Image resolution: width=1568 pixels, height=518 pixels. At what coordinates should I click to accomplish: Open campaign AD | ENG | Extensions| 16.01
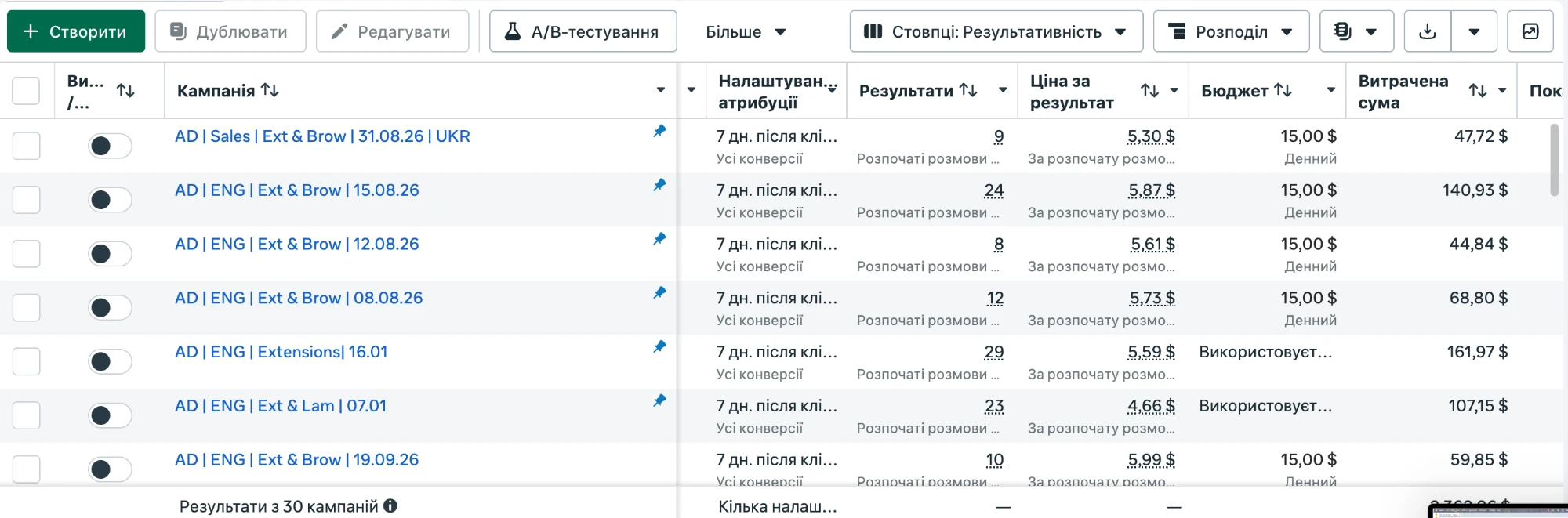(281, 352)
